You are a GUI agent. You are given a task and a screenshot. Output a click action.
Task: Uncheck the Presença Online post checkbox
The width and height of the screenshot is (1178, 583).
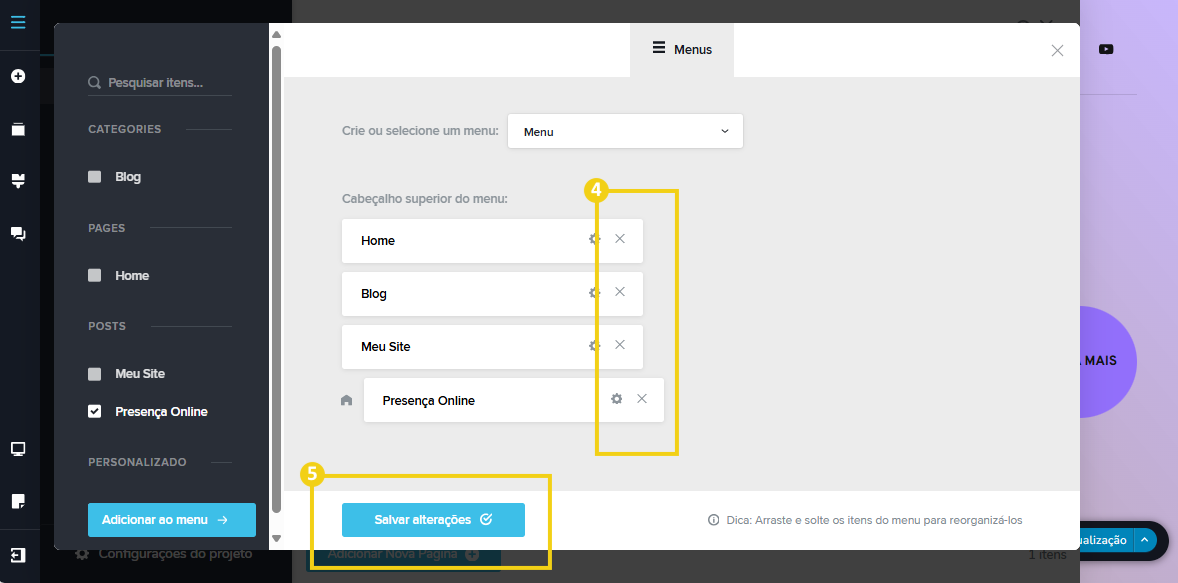tap(95, 411)
